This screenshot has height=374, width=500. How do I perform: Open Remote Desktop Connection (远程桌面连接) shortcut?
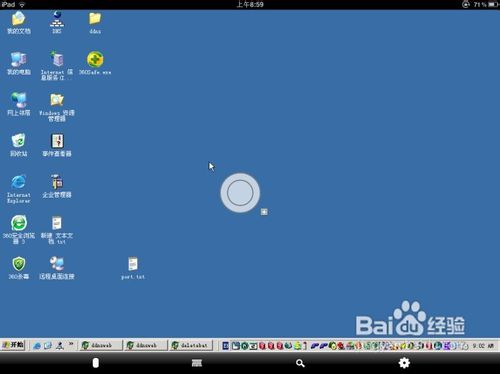(57, 268)
